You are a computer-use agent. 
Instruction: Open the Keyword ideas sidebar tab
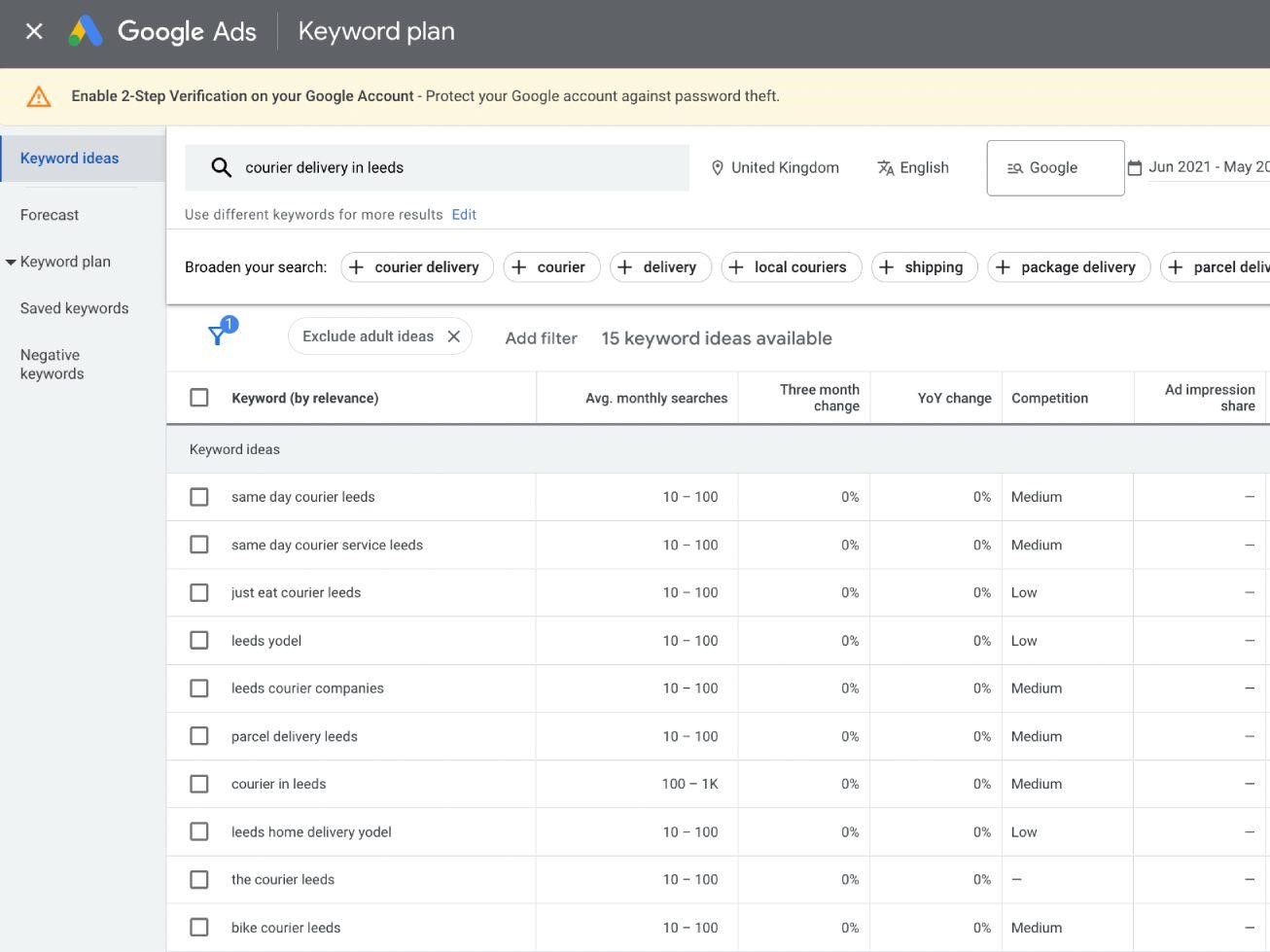[x=83, y=159]
